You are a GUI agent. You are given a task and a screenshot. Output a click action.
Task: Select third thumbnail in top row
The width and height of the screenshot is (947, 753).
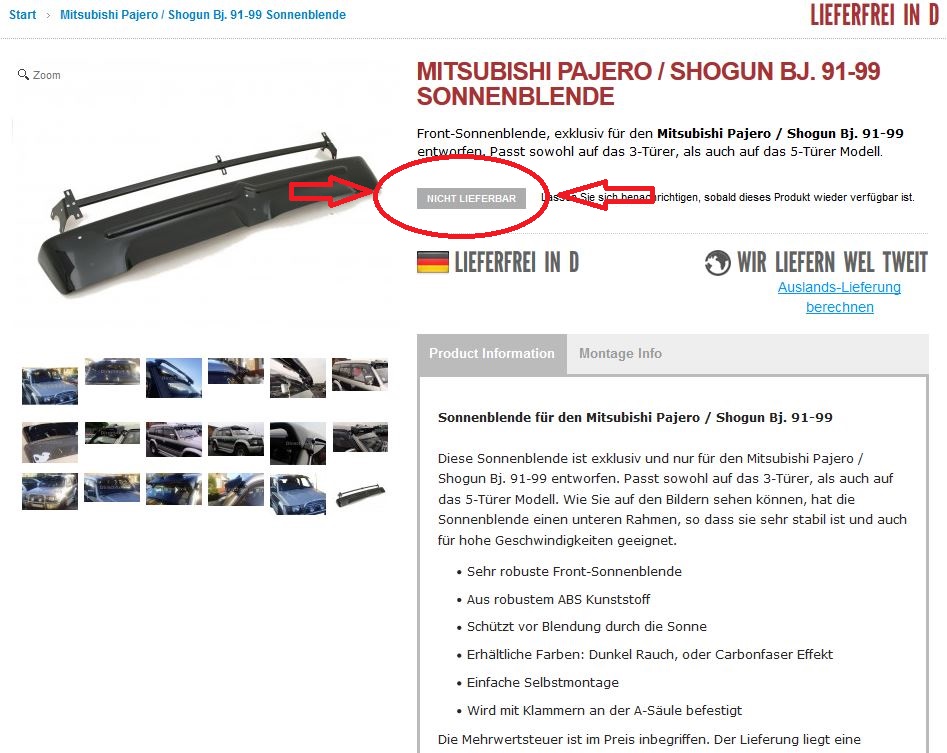tap(174, 378)
